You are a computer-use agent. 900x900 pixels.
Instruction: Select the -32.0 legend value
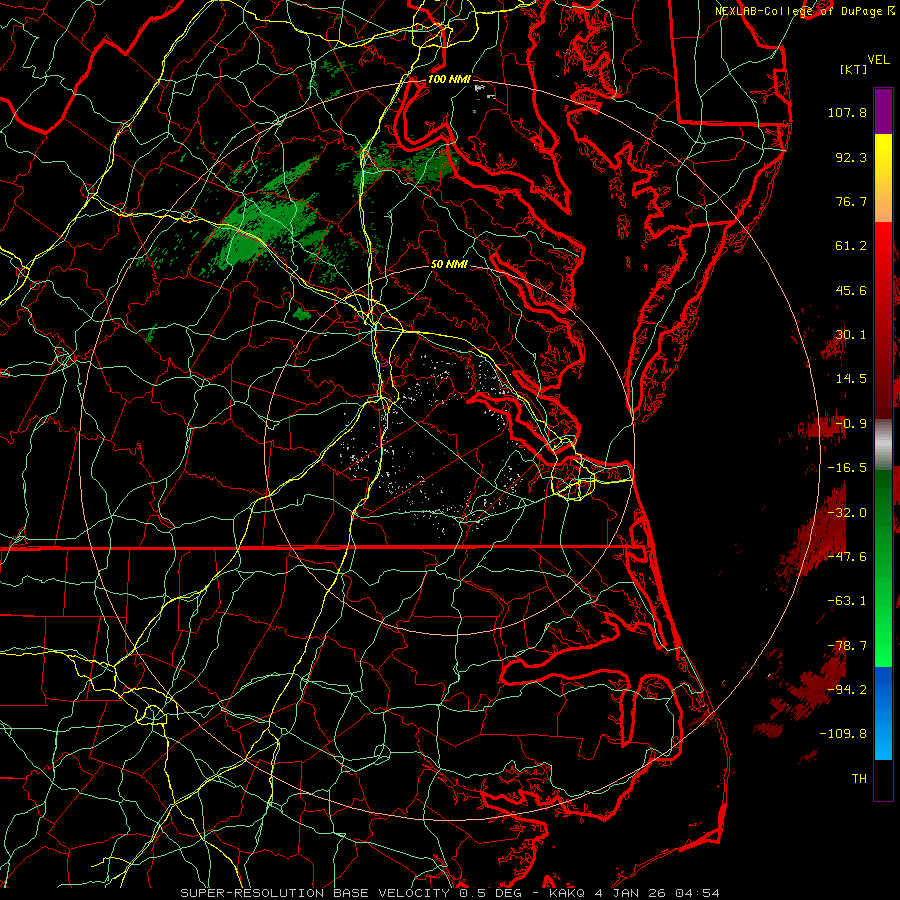[847, 513]
